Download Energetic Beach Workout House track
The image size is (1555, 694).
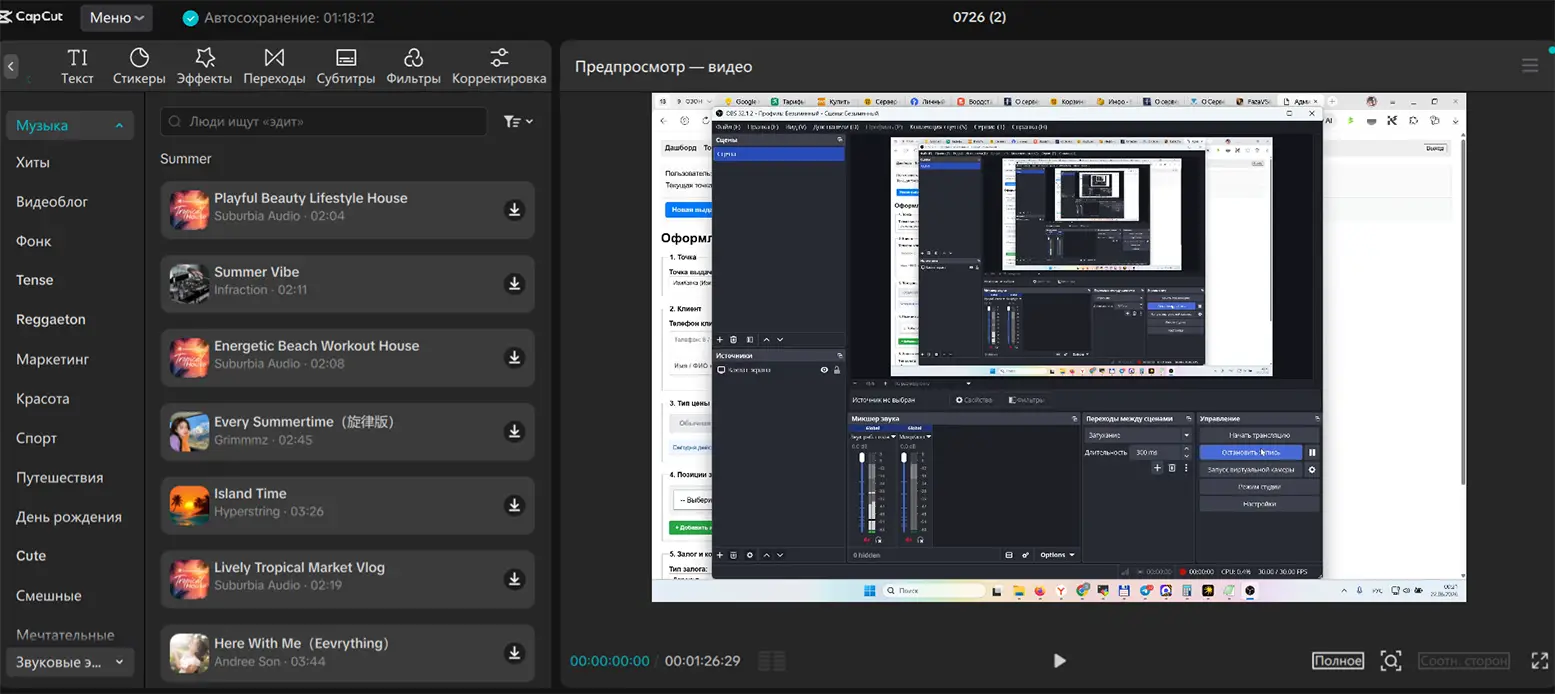click(514, 357)
